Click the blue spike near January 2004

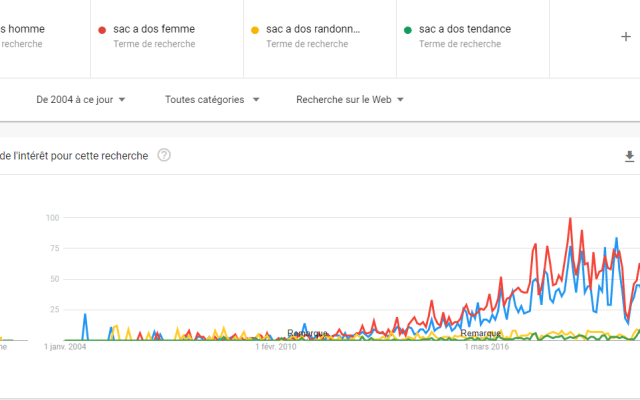tap(85, 315)
